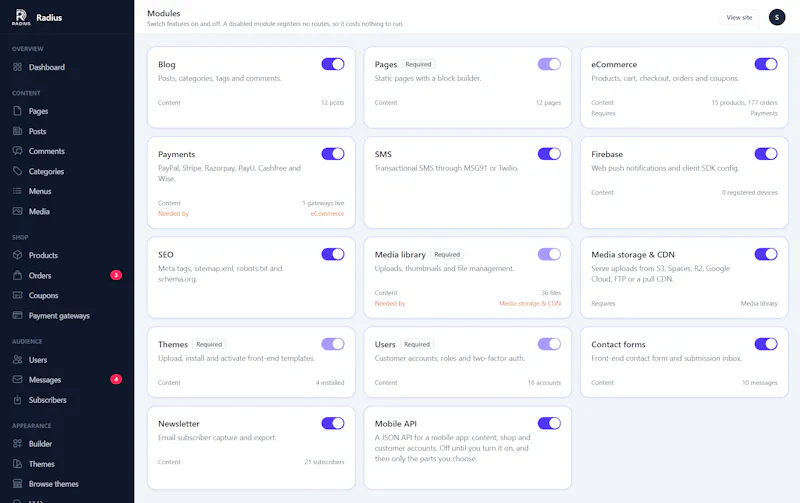
Task: Click the Messages envelope icon
Action: coord(17,380)
